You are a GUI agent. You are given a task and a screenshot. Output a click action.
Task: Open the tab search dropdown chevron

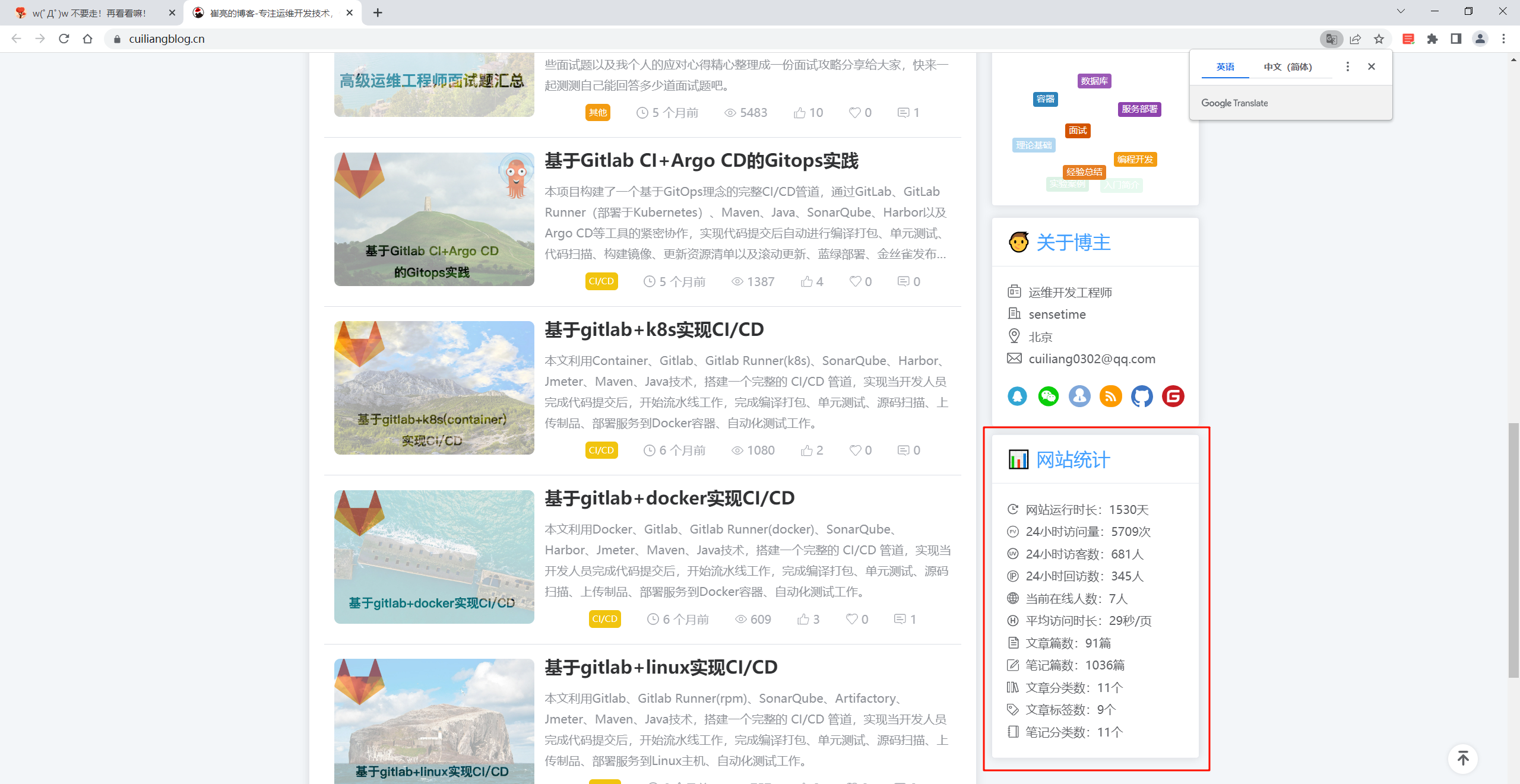coord(1401,11)
